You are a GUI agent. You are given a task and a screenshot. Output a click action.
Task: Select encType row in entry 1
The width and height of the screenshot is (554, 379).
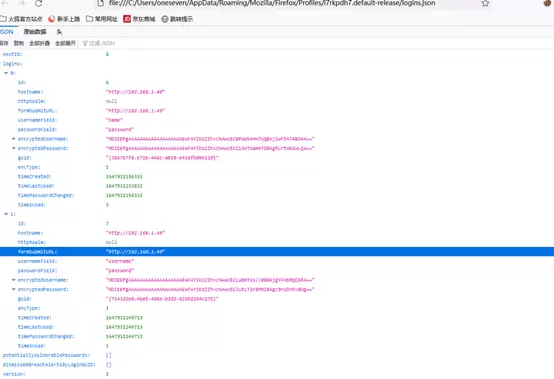point(277,308)
